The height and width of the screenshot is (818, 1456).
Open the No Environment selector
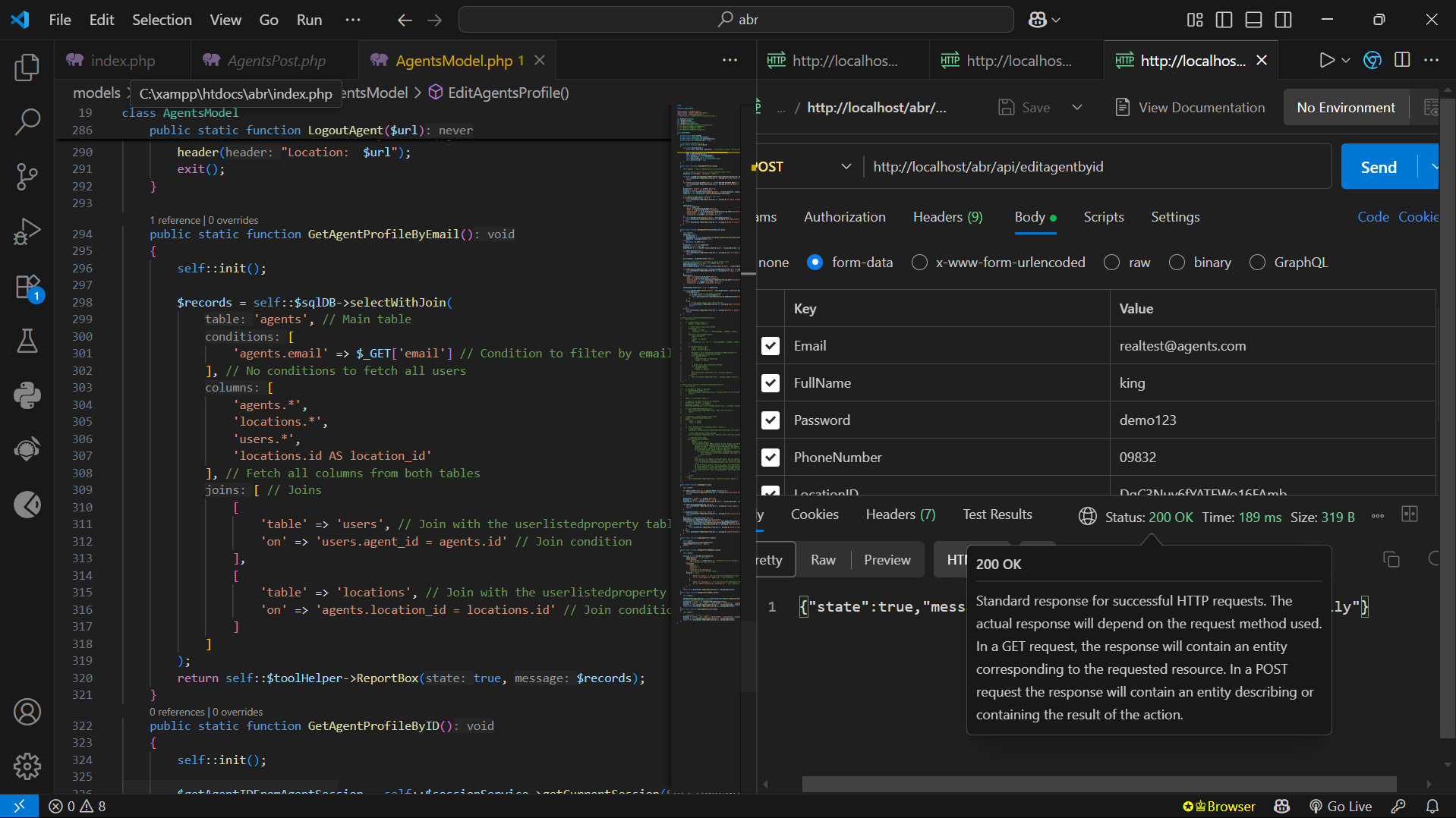coord(1345,108)
